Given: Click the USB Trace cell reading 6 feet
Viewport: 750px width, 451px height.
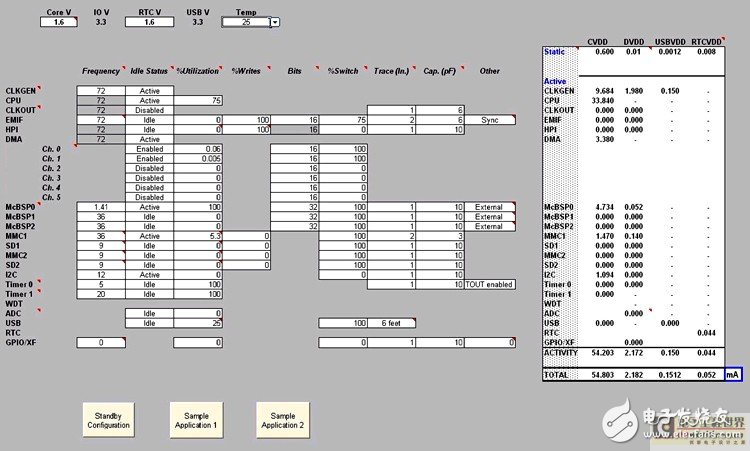Looking at the screenshot, I should coord(391,323).
